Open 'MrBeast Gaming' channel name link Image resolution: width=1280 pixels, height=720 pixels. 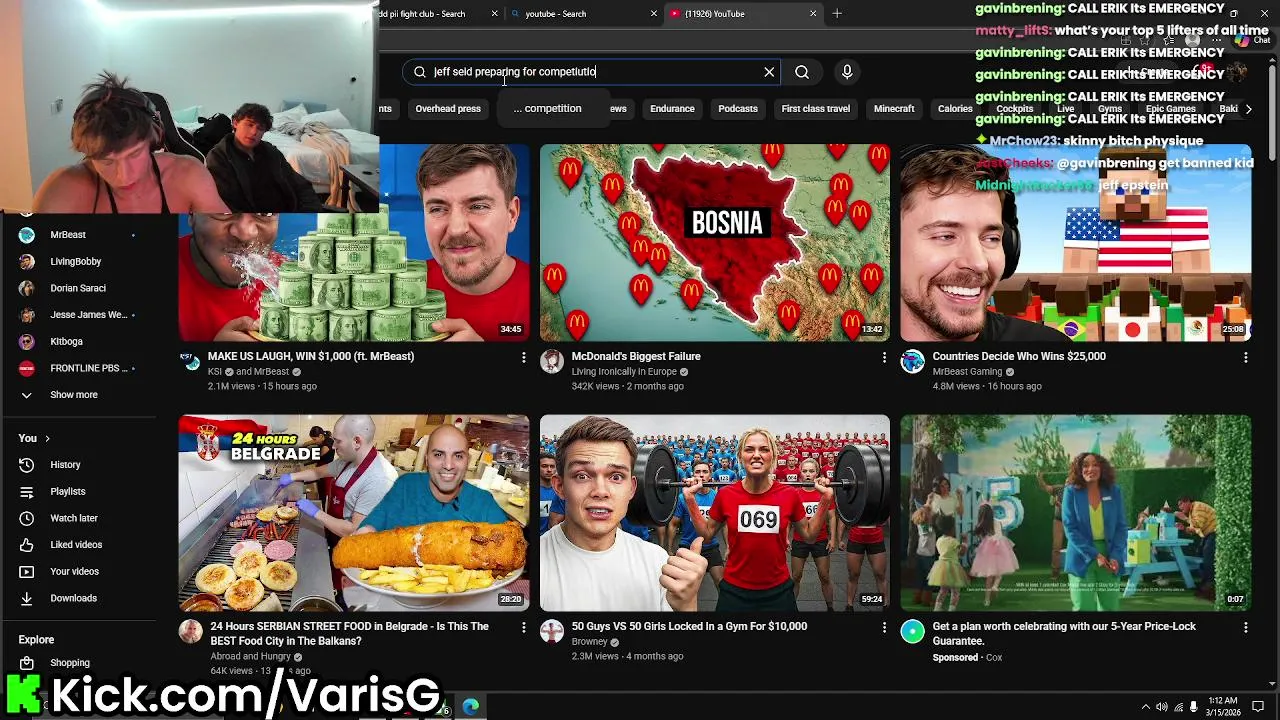click(x=967, y=372)
